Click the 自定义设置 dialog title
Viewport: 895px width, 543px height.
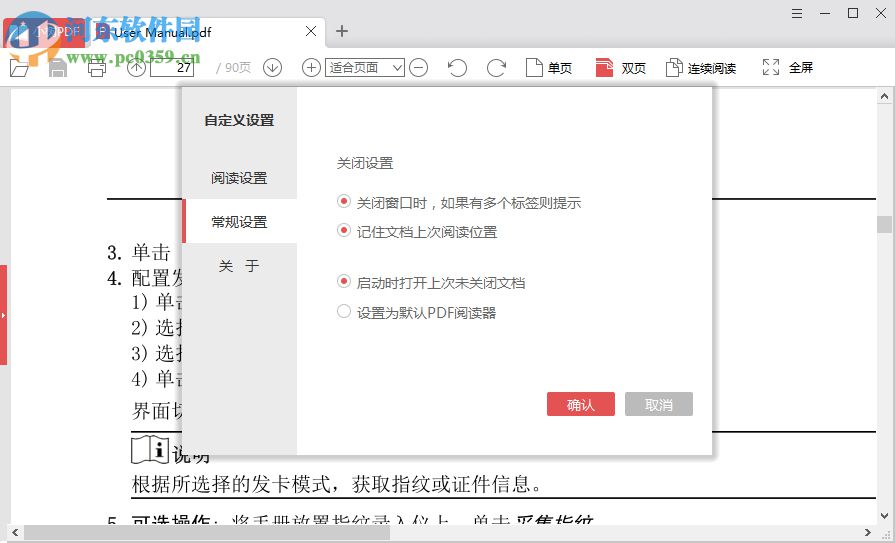(x=239, y=120)
